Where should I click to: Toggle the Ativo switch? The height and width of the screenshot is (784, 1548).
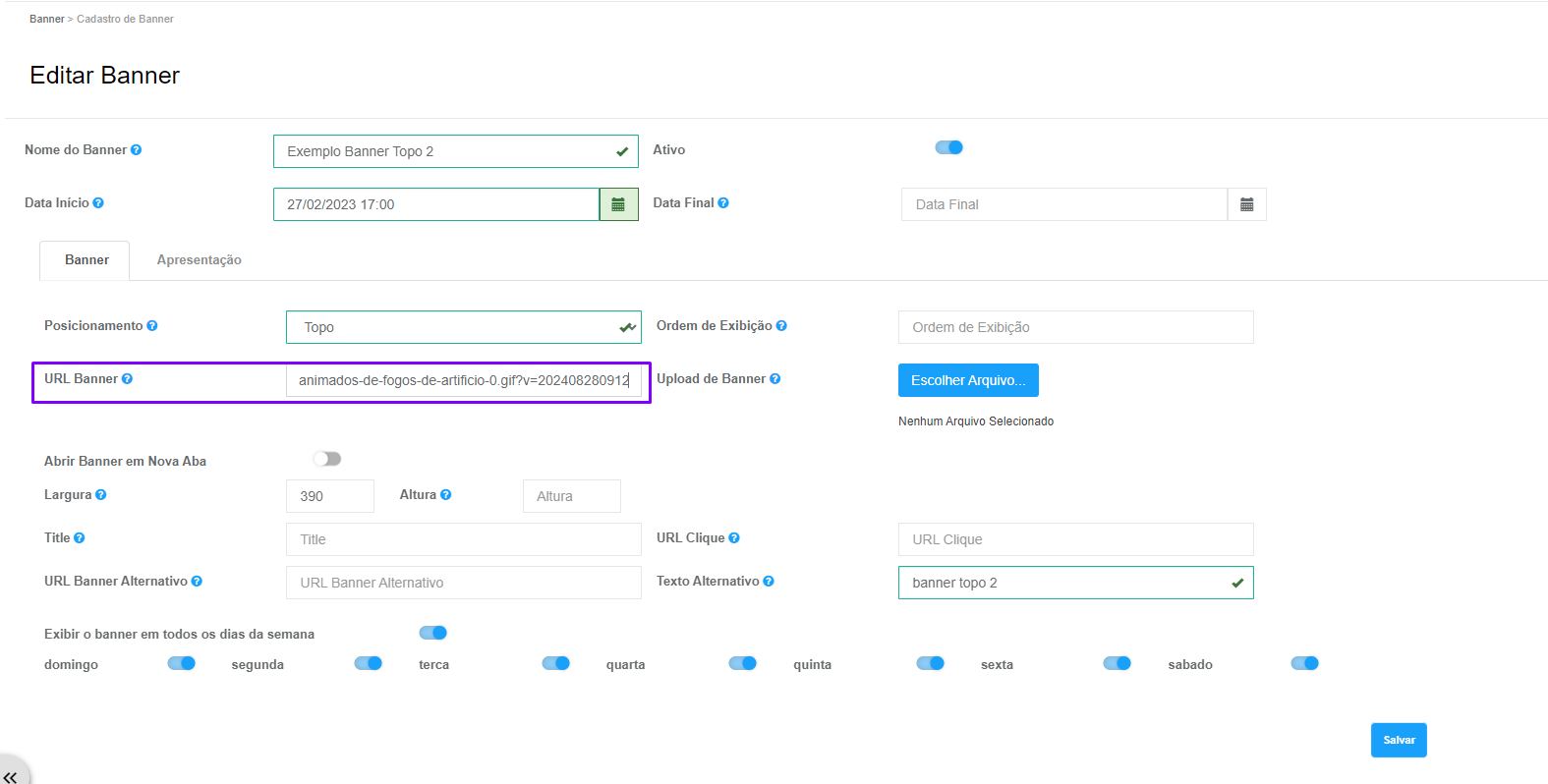[949, 147]
